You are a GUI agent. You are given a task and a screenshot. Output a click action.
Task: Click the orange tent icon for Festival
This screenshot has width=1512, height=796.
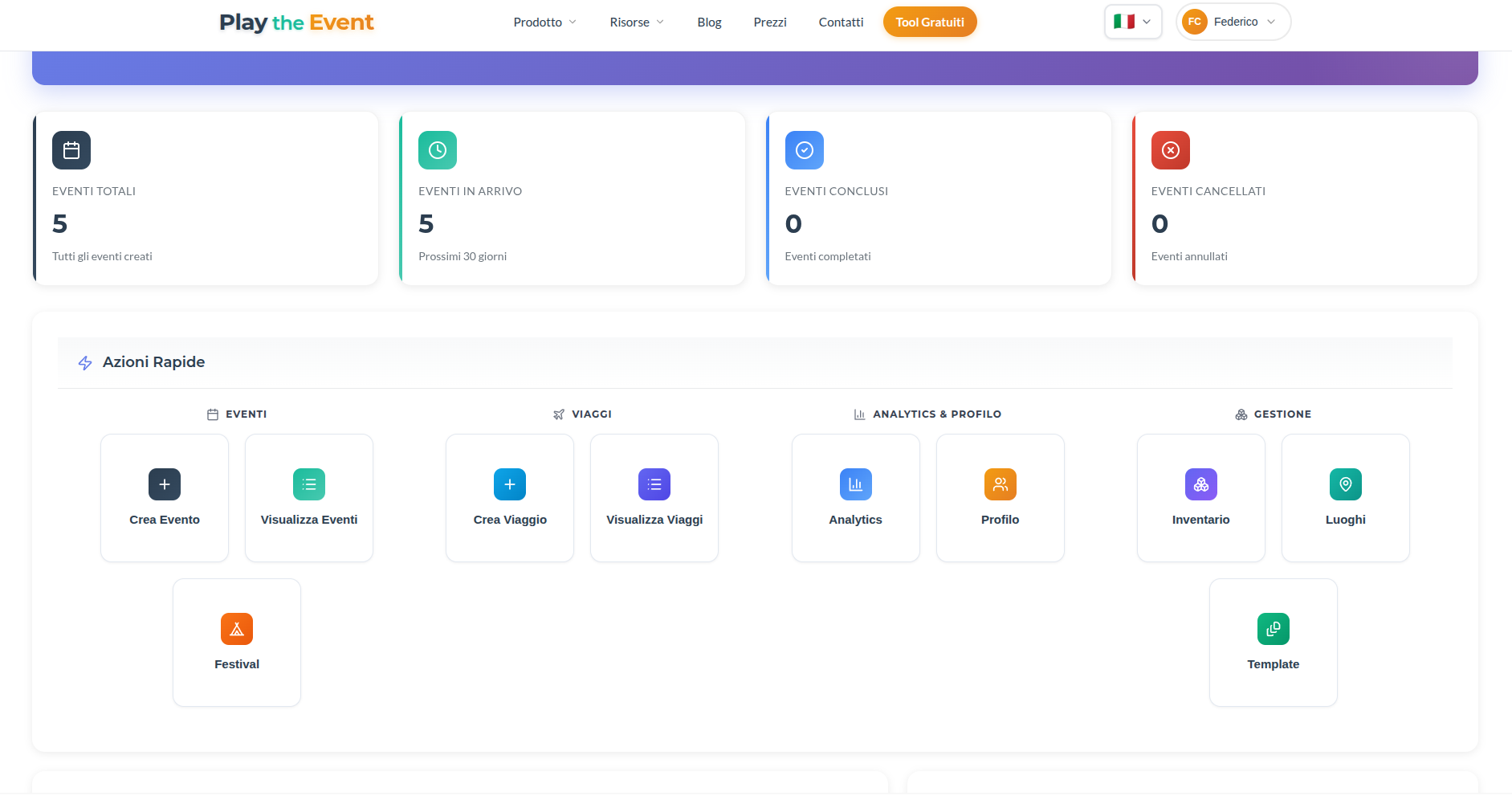237,629
